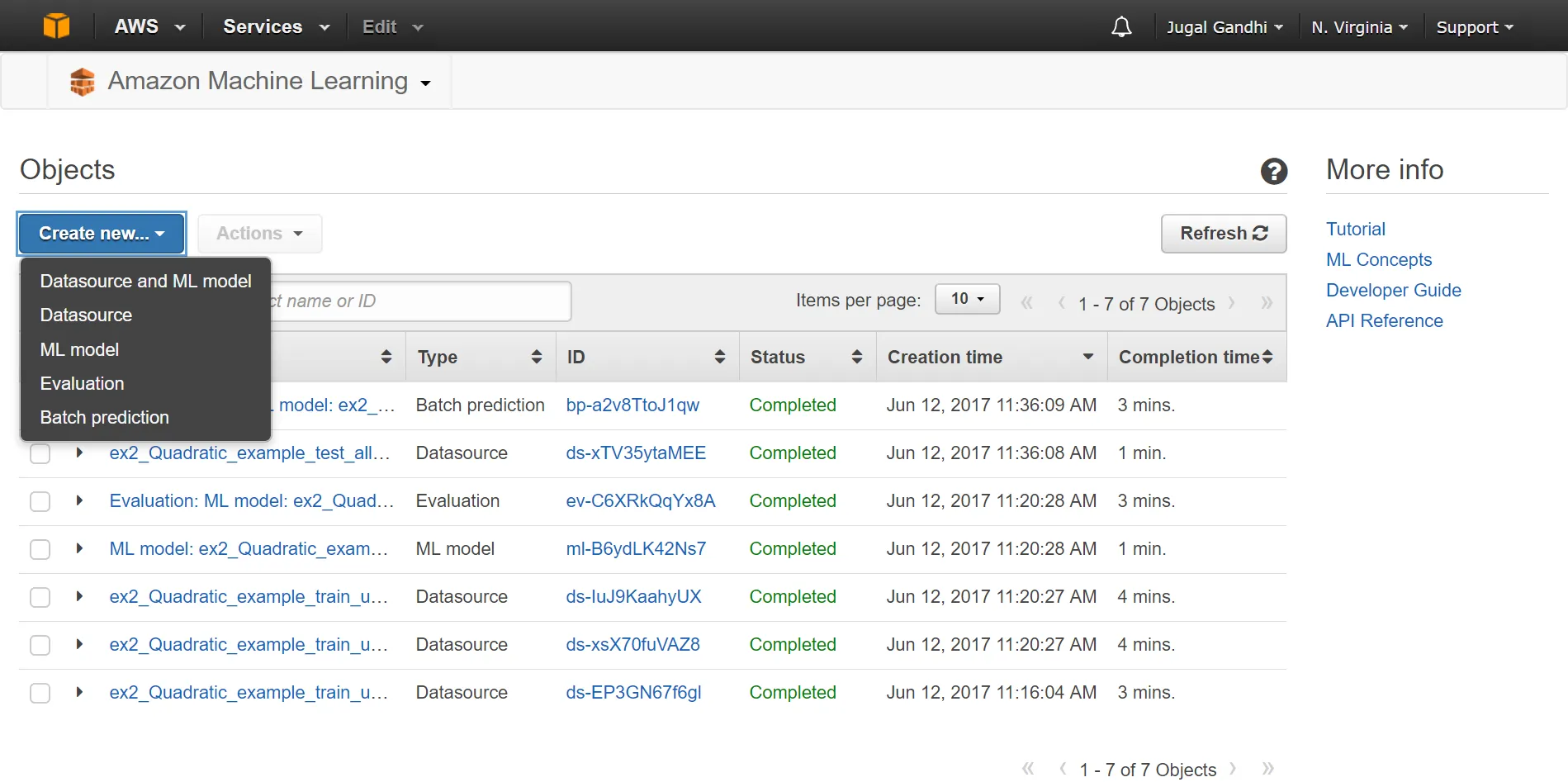The image size is (1568, 782).
Task: Sort by the ID column arrows
Action: tap(720, 357)
